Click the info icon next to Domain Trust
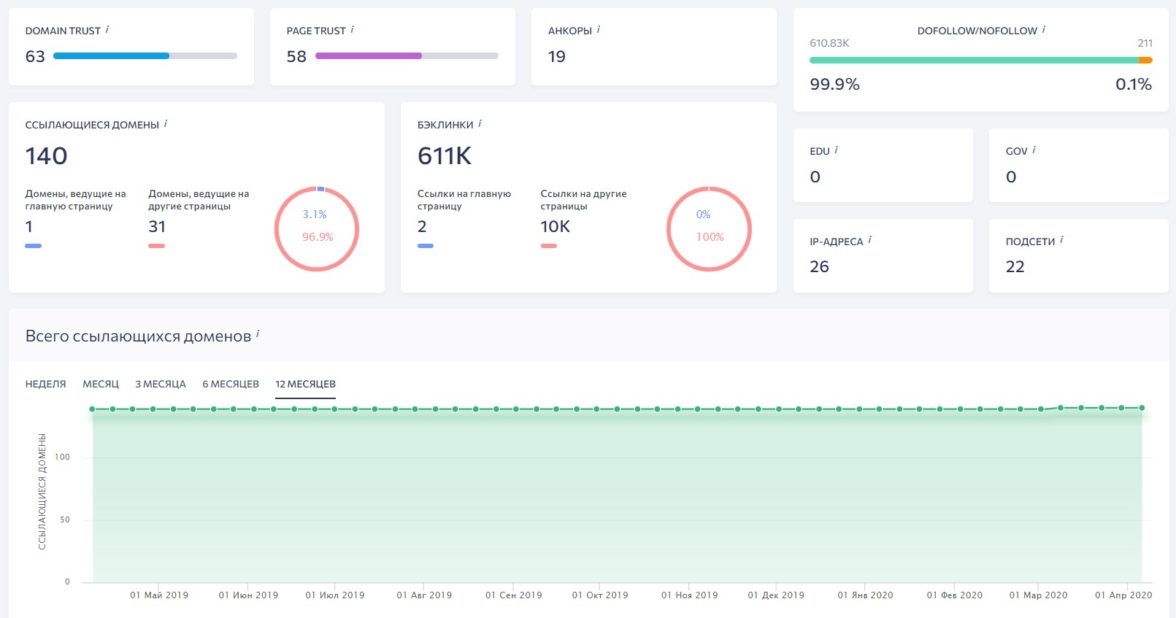The height and width of the screenshot is (618, 1176). 107,30
